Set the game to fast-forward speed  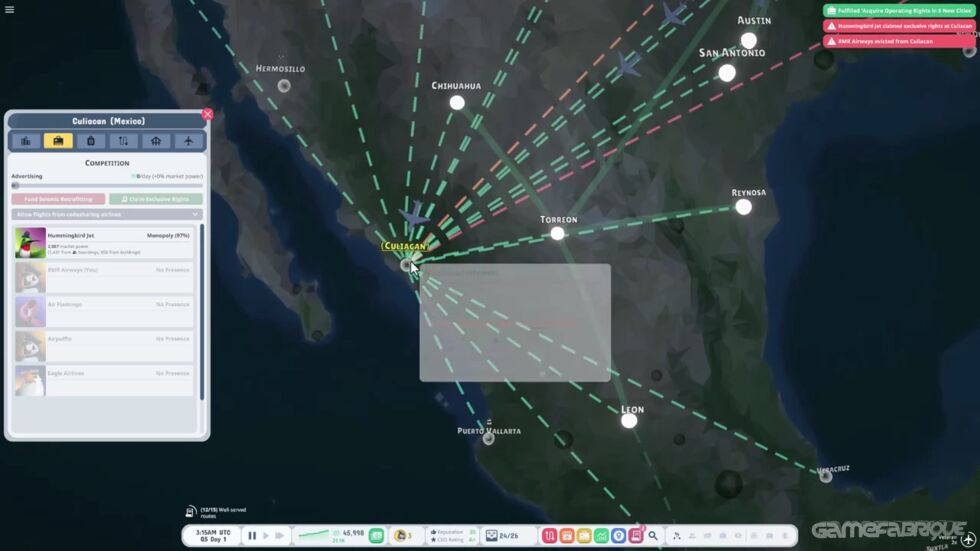279,535
